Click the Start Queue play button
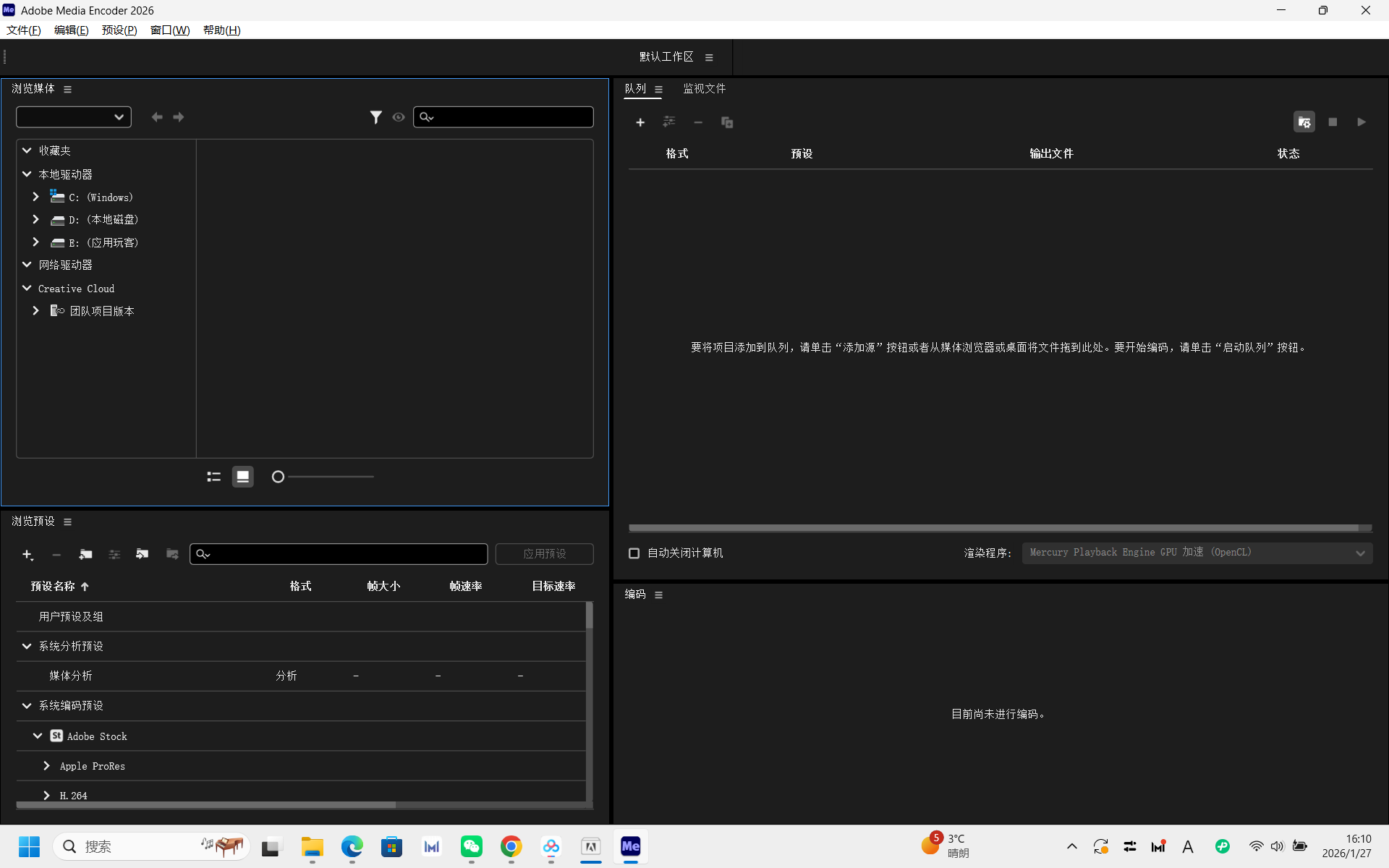 point(1361,122)
